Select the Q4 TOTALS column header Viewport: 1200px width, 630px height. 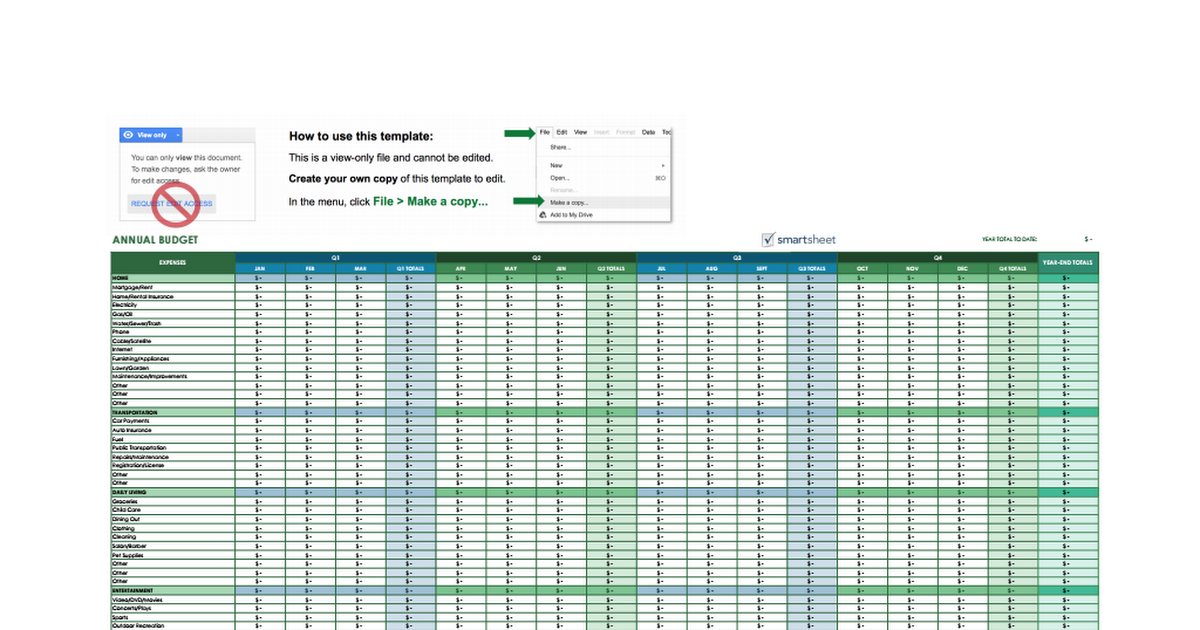(x=1013, y=268)
